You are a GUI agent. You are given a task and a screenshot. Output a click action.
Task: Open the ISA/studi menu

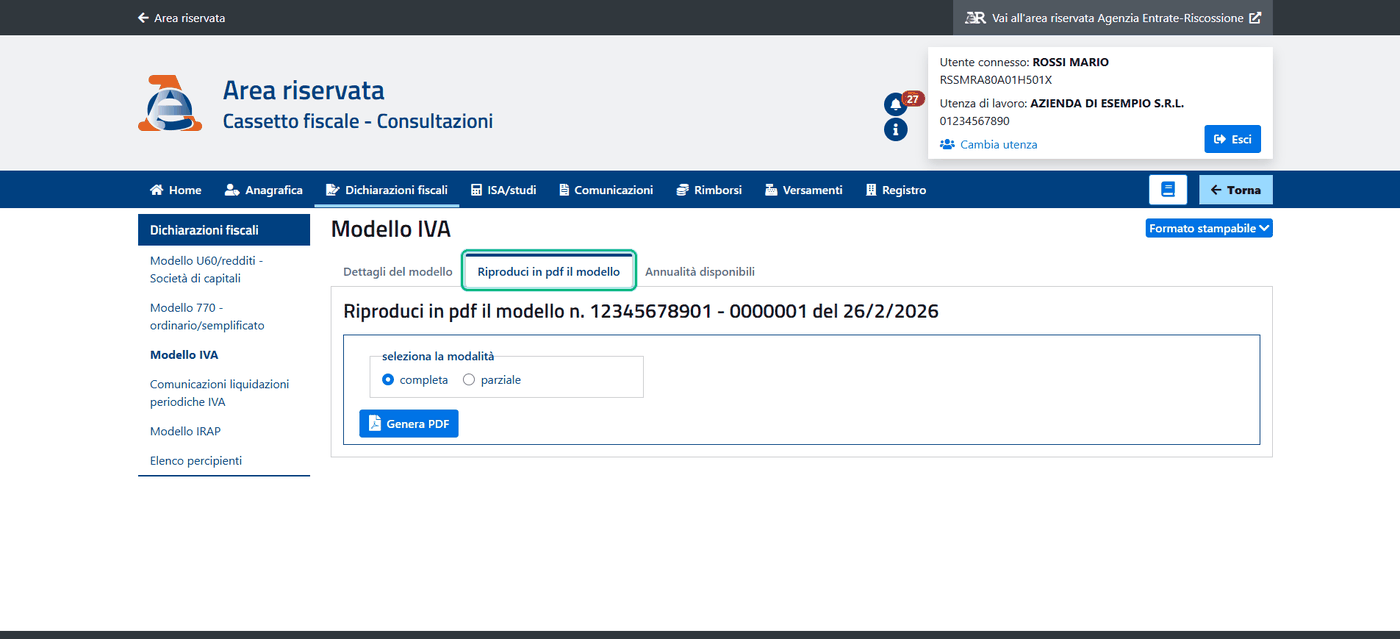pyautogui.click(x=503, y=190)
